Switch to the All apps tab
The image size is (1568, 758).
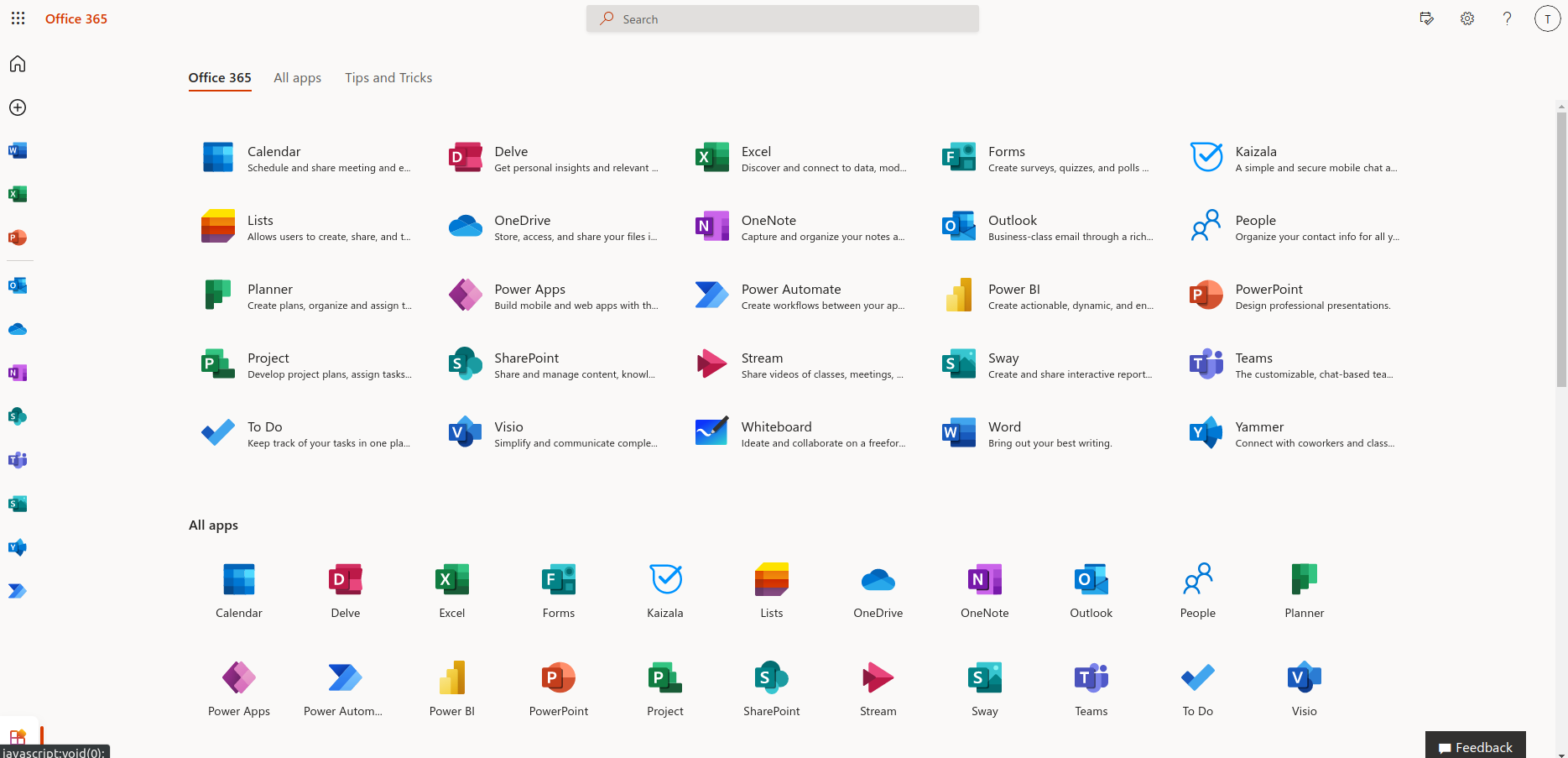297,78
